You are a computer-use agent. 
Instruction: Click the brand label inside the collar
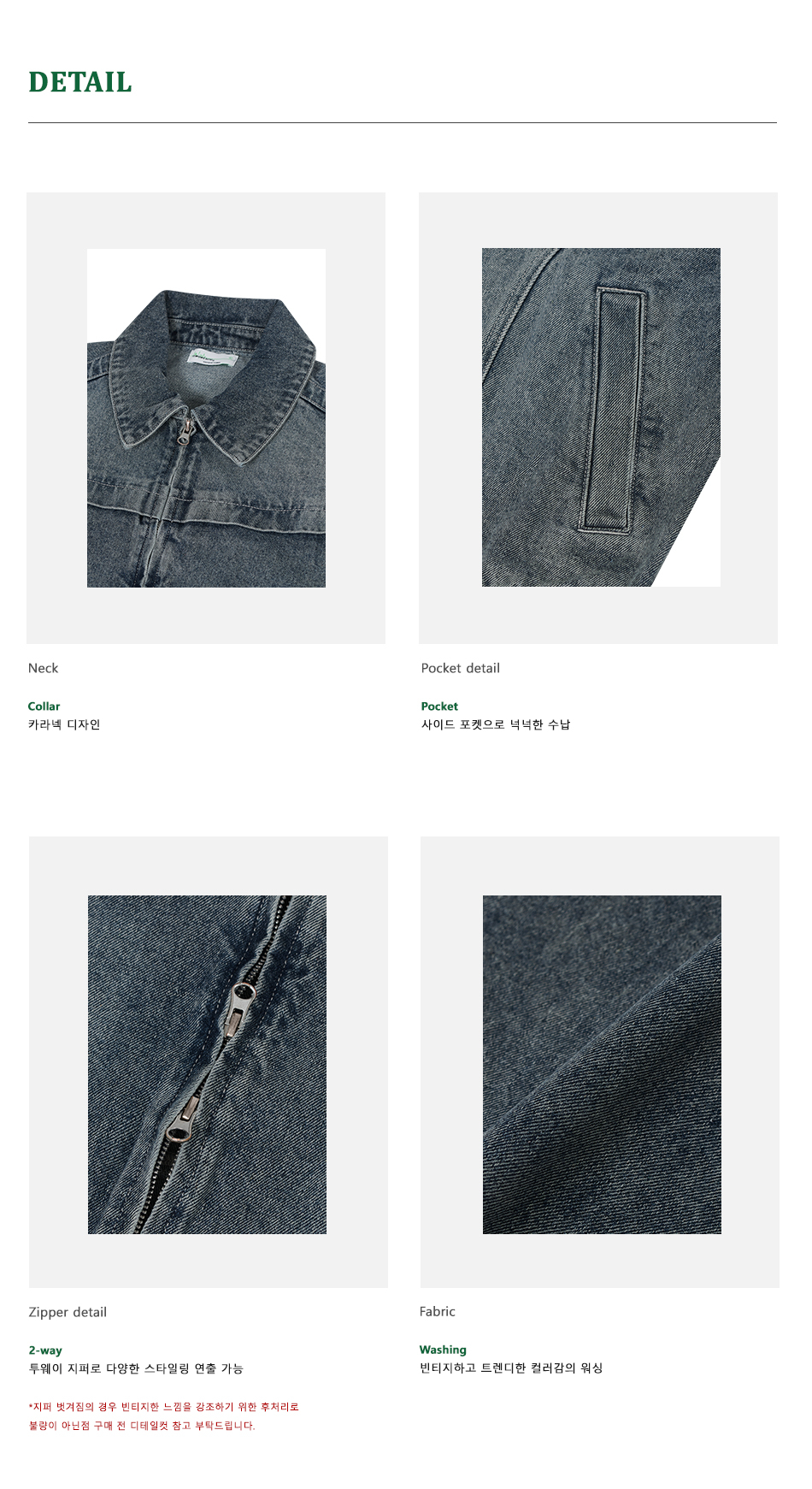pyautogui.click(x=212, y=357)
